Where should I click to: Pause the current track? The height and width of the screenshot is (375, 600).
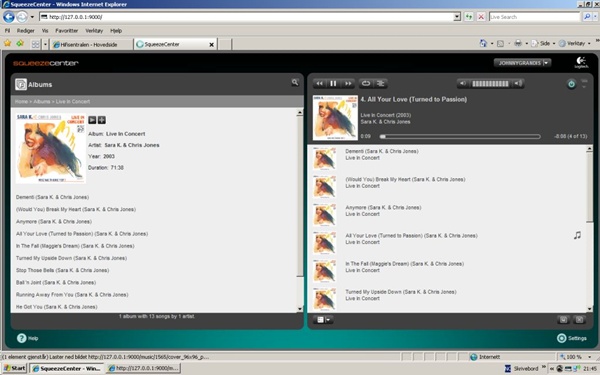pyautogui.click(x=333, y=83)
